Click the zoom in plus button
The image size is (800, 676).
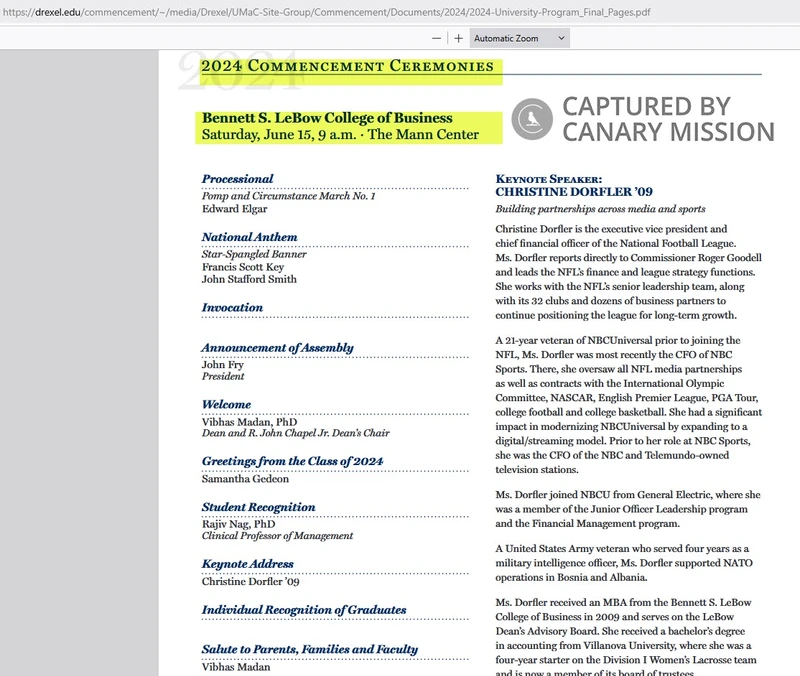tap(458, 38)
